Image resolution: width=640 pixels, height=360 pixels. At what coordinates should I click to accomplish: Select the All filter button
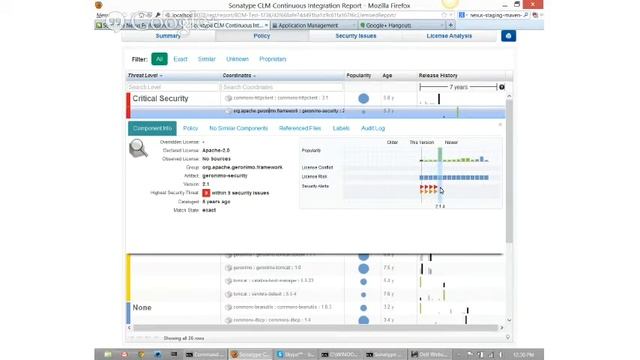(159, 59)
